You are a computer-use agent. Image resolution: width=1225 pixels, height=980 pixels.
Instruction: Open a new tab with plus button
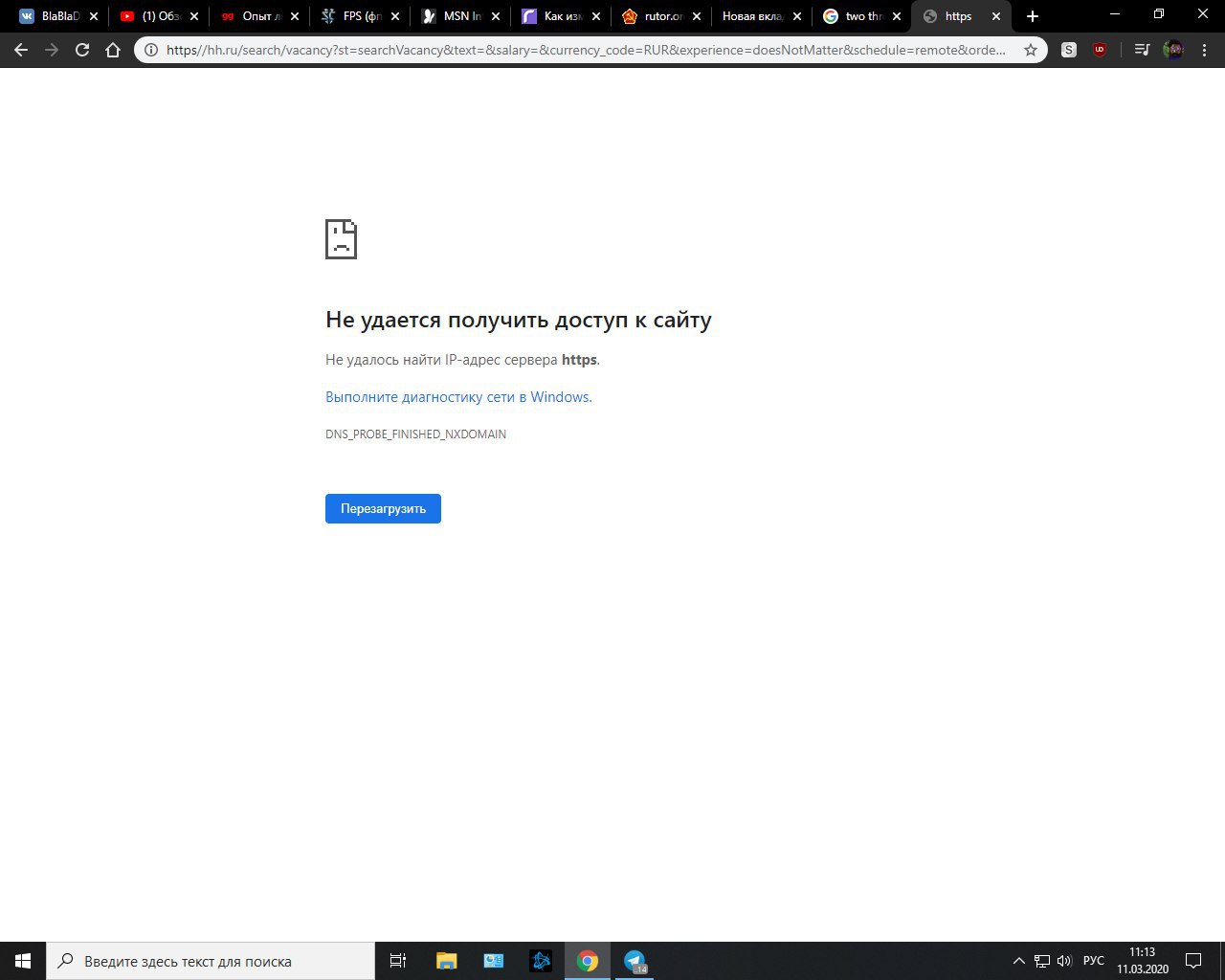pyautogui.click(x=1032, y=16)
